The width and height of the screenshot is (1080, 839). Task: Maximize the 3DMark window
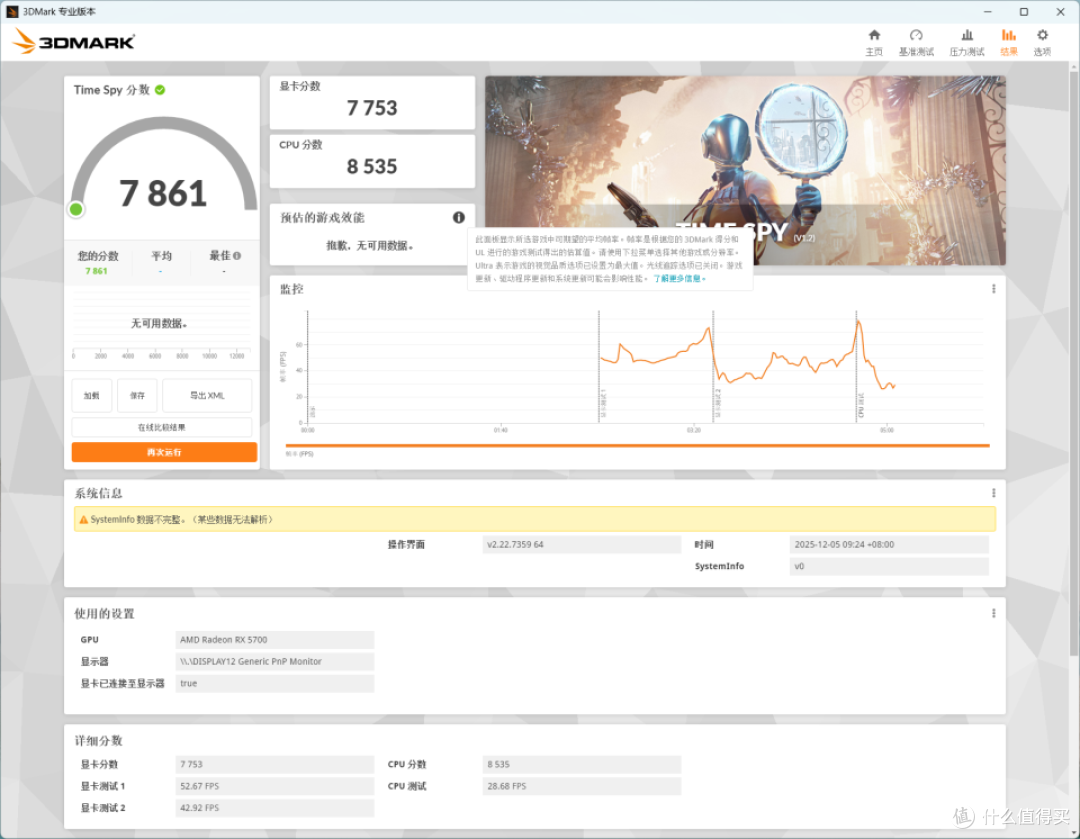[1024, 12]
